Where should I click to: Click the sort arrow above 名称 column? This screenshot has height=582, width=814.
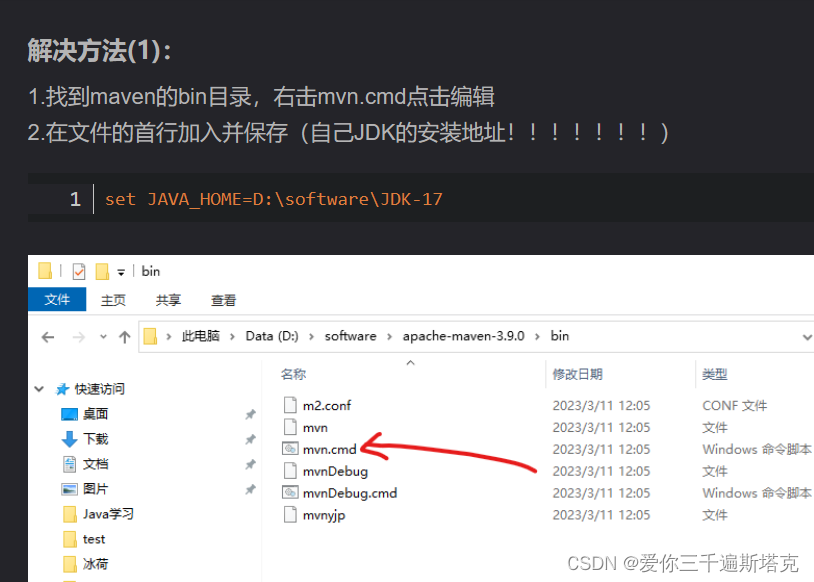point(410,364)
